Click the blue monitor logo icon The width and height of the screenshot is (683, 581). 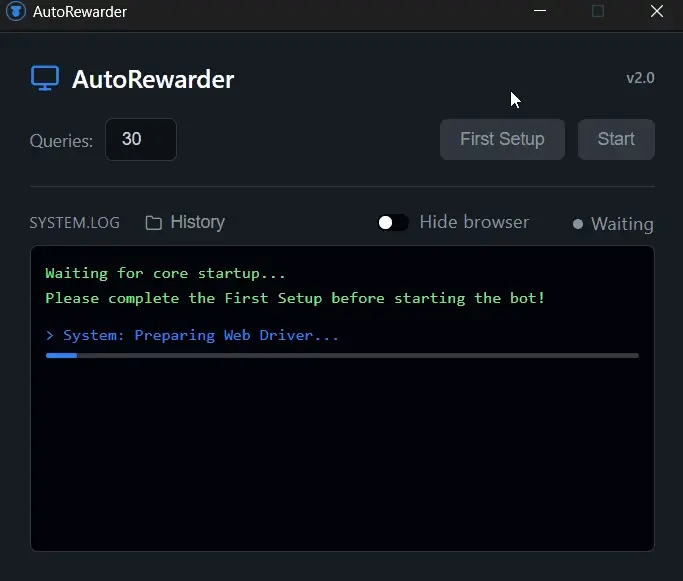point(45,78)
